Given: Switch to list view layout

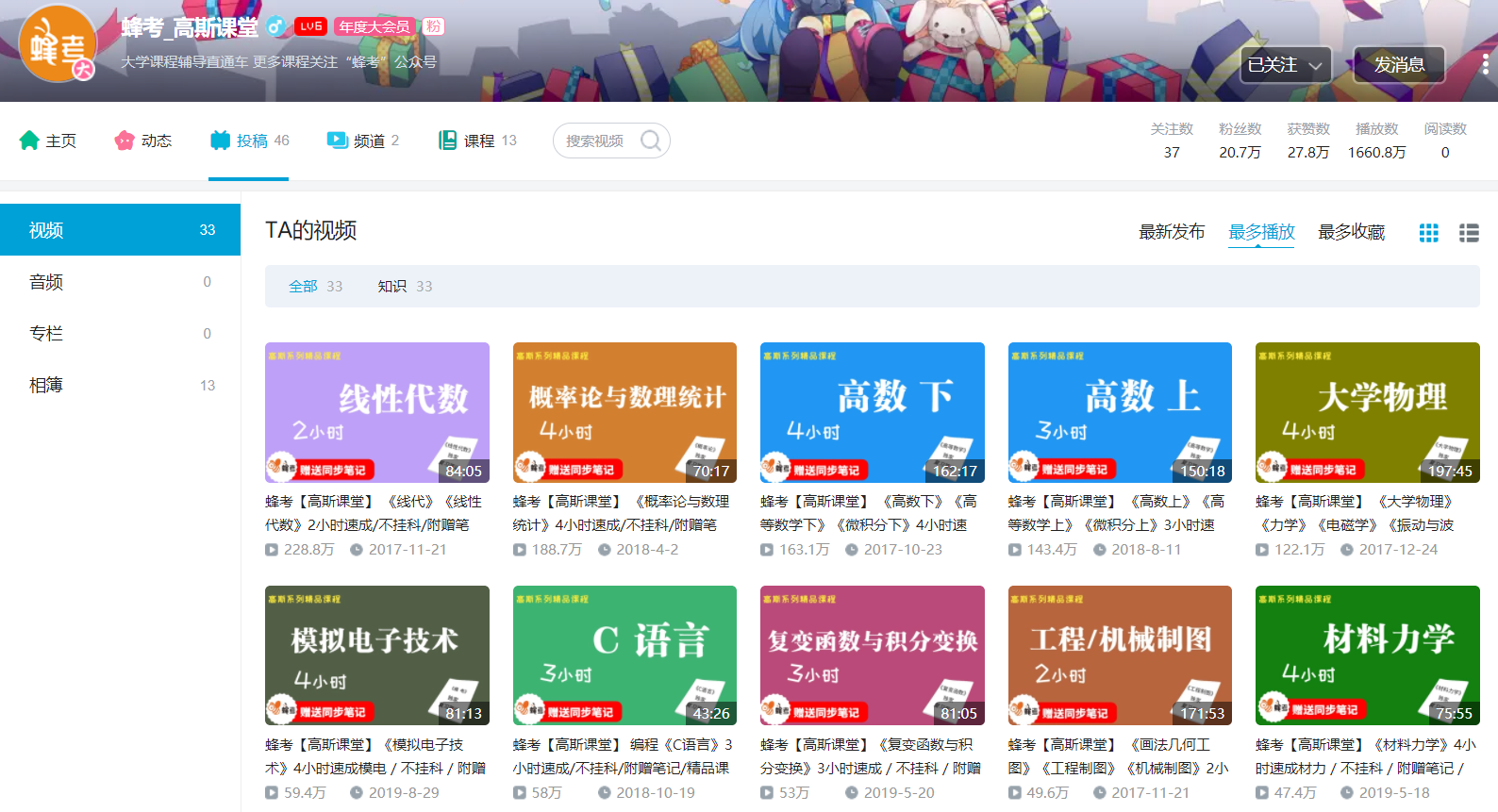Looking at the screenshot, I should [1469, 232].
